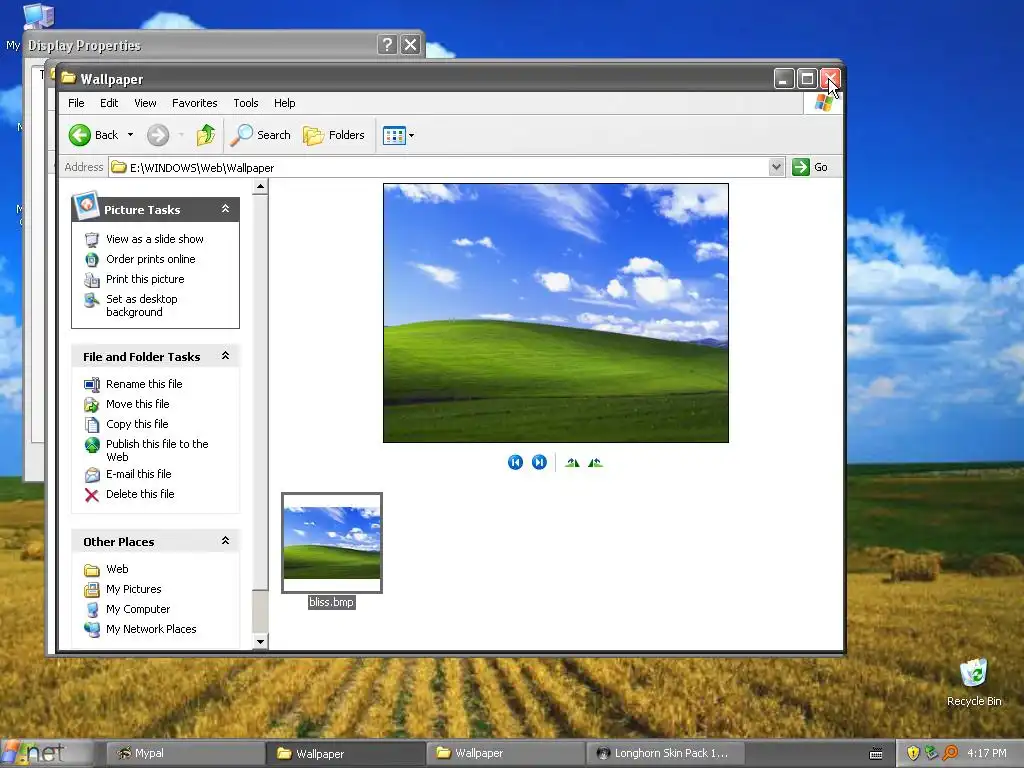Open the File menu
The width and height of the screenshot is (1024, 768).
(x=76, y=103)
